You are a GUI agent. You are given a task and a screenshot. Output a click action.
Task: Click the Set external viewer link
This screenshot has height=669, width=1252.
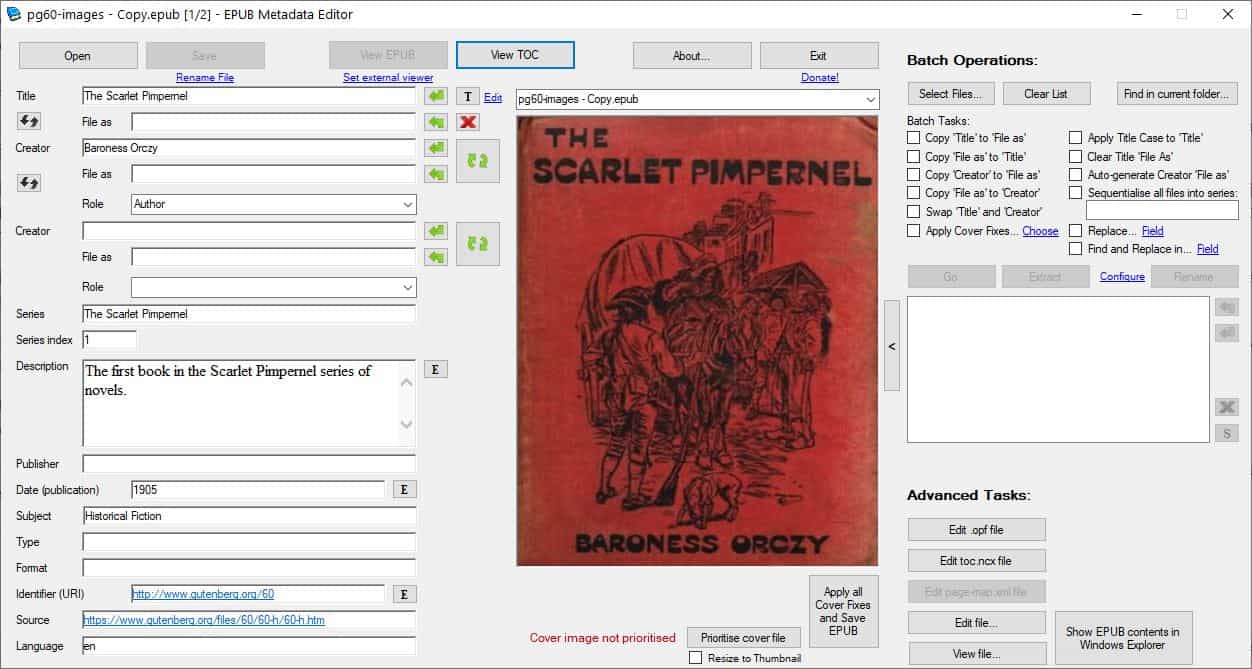[x=388, y=77]
